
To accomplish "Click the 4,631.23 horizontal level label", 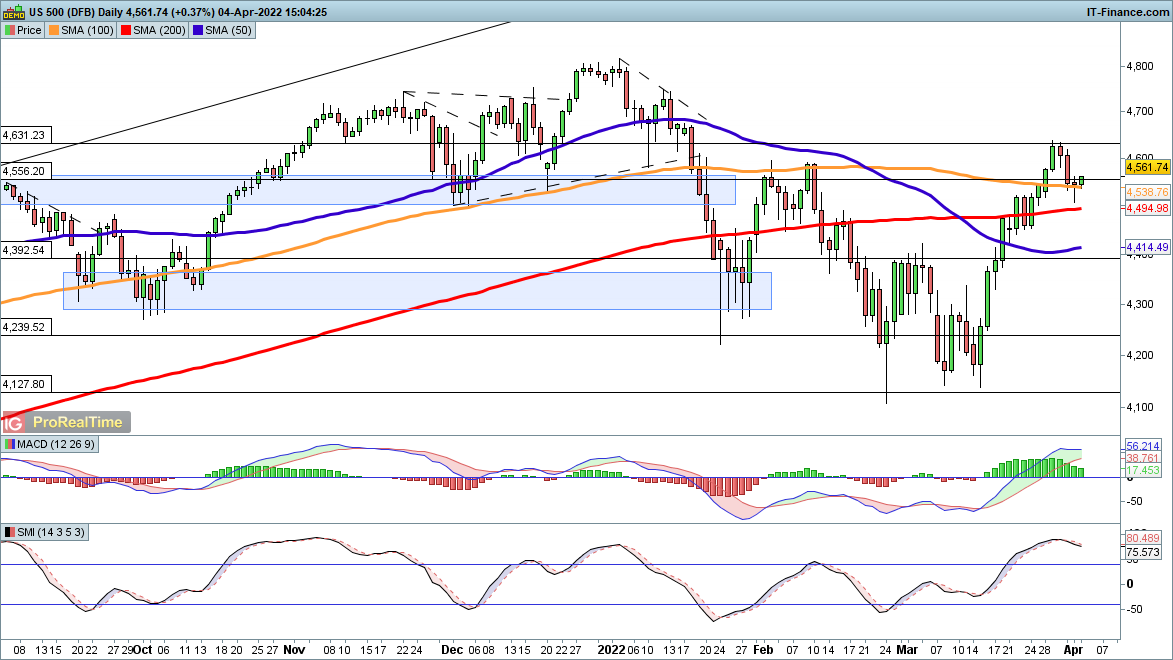I will coord(24,135).
